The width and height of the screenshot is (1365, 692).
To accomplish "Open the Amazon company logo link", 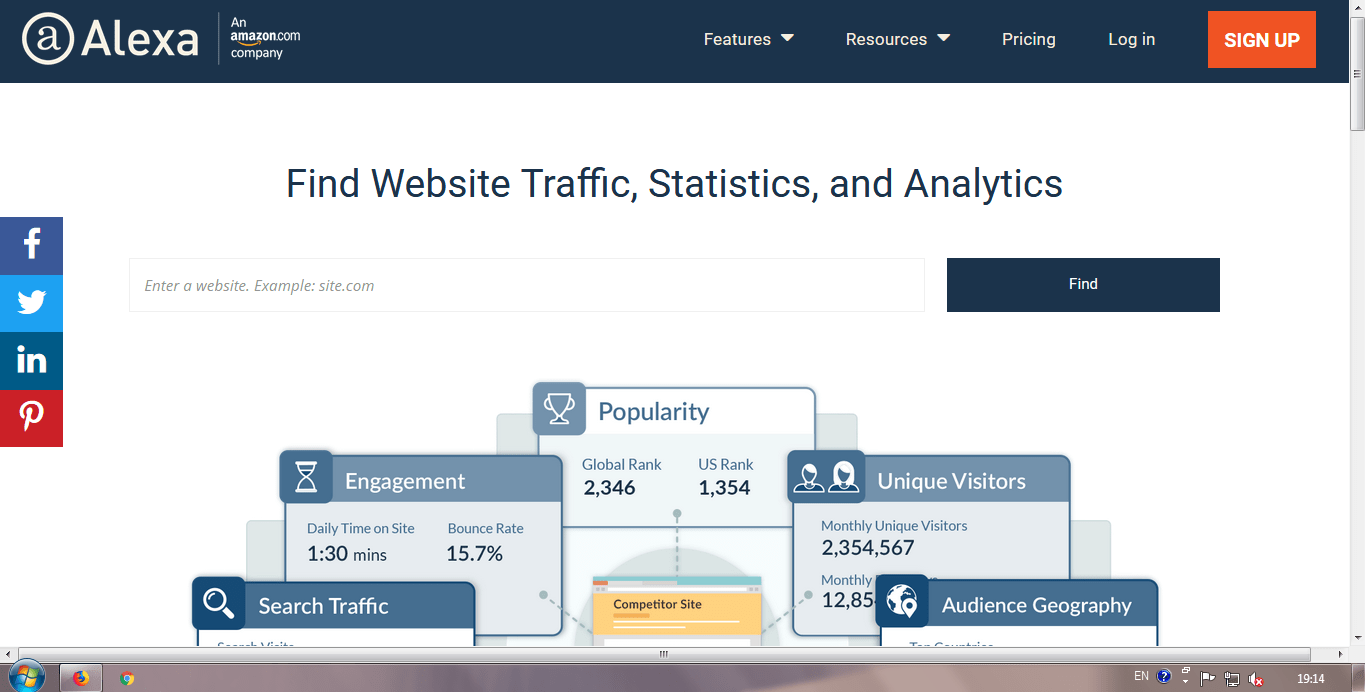I will pos(265,39).
